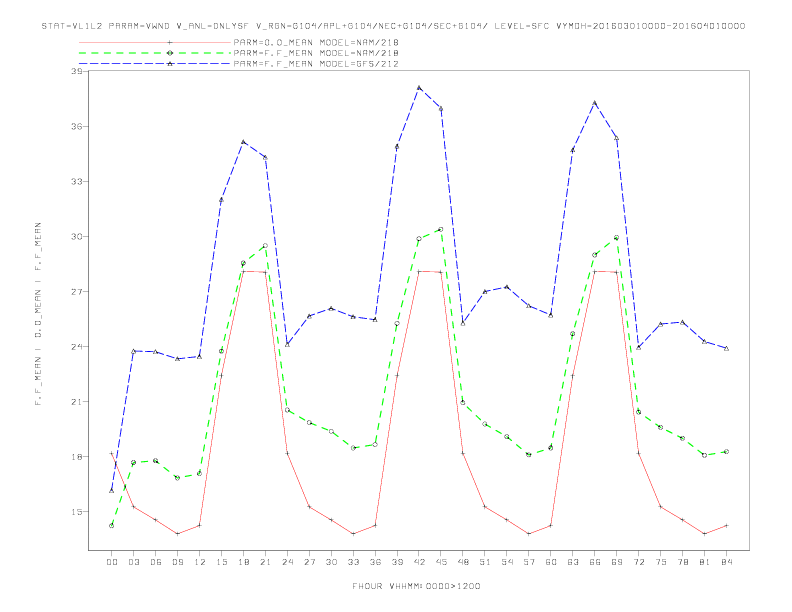Click GFS blue peak marker at hour 42
This screenshot has width=792, height=612.
(x=419, y=88)
